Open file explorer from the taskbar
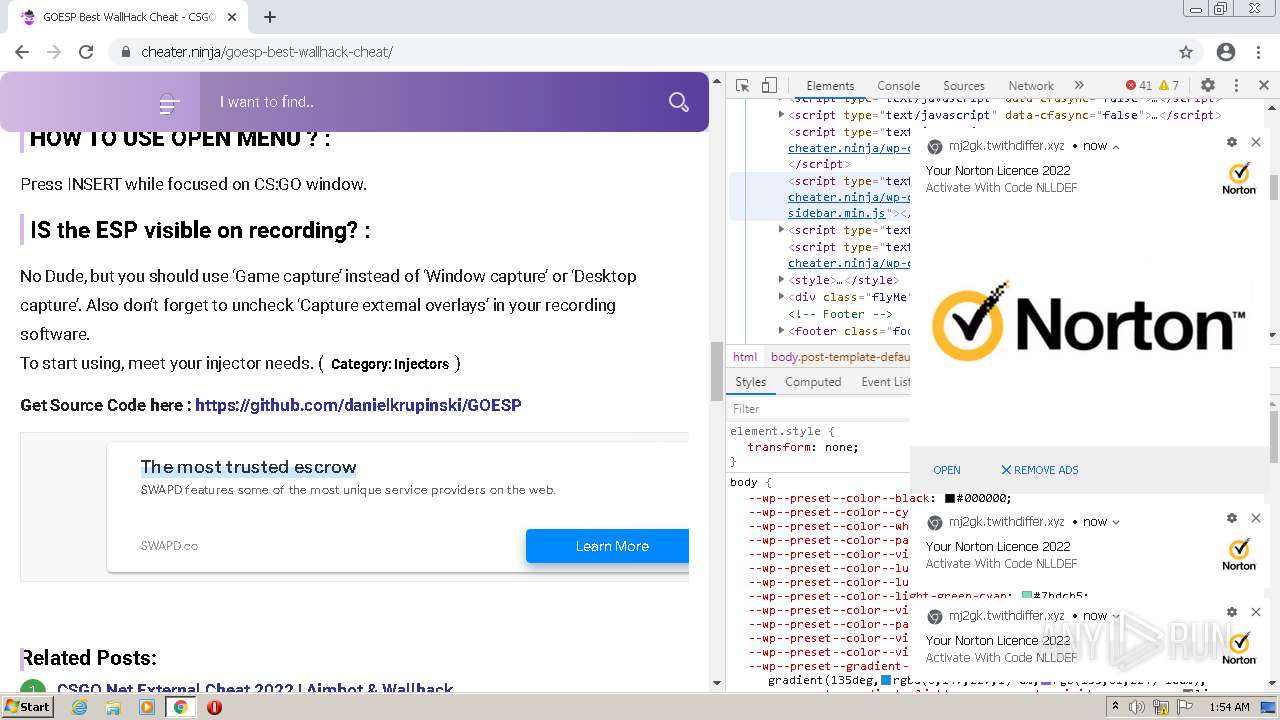The image size is (1280, 720). pos(113,707)
